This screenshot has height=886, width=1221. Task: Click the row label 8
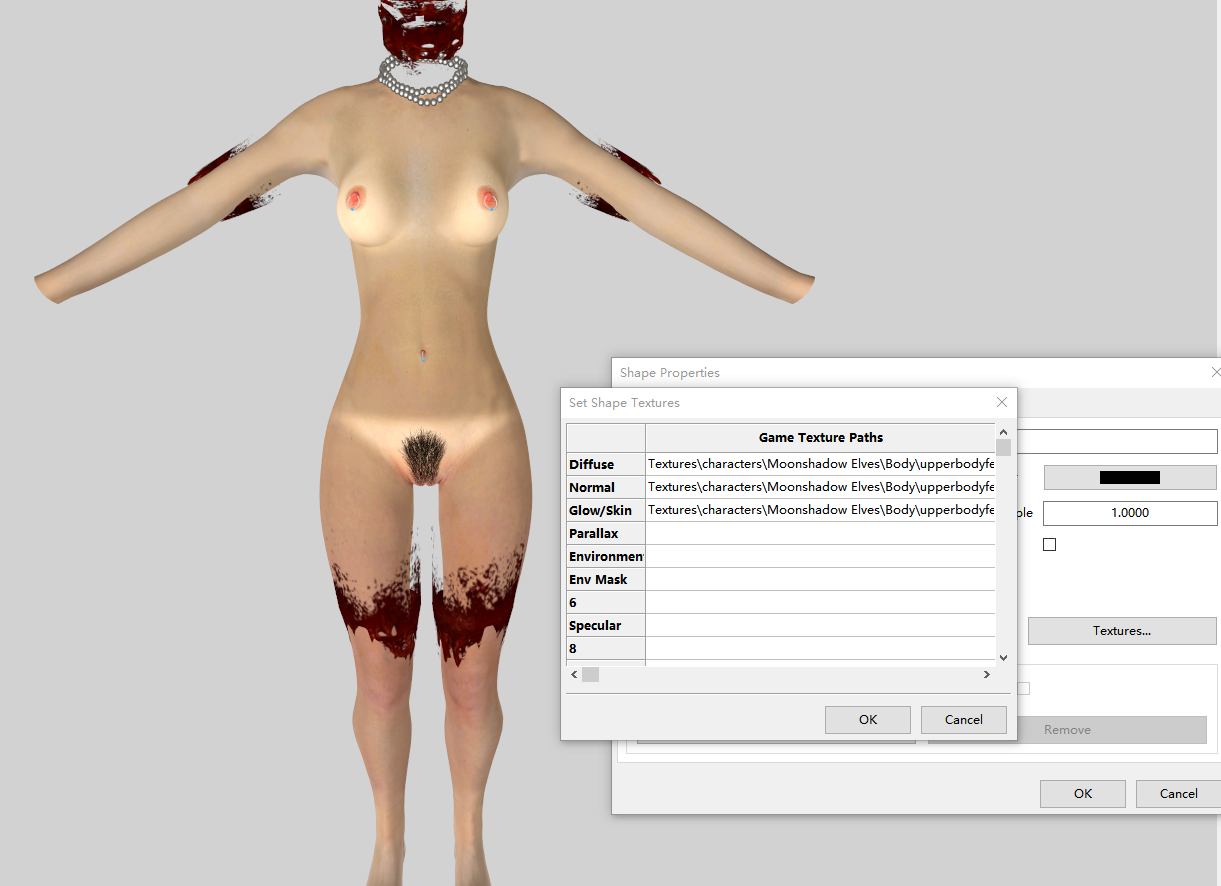pyautogui.click(x=606, y=648)
